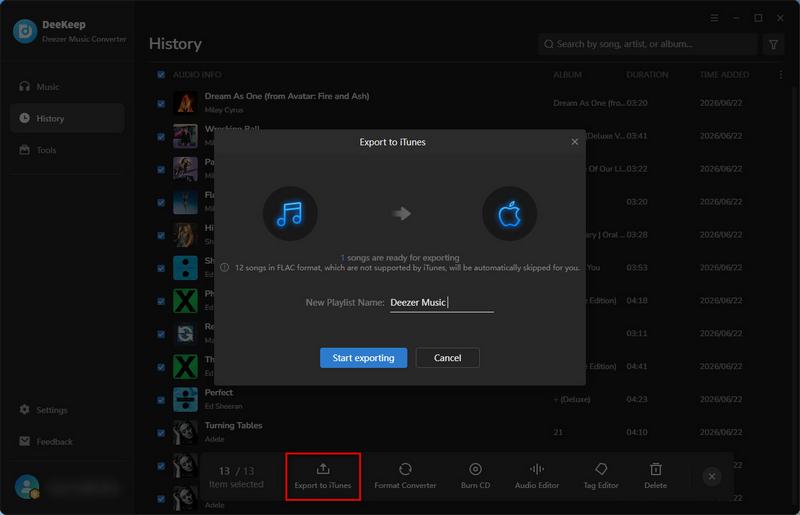Viewport: 800px width, 515px height.
Task: Edit the New Playlist Name field
Action: 441,302
